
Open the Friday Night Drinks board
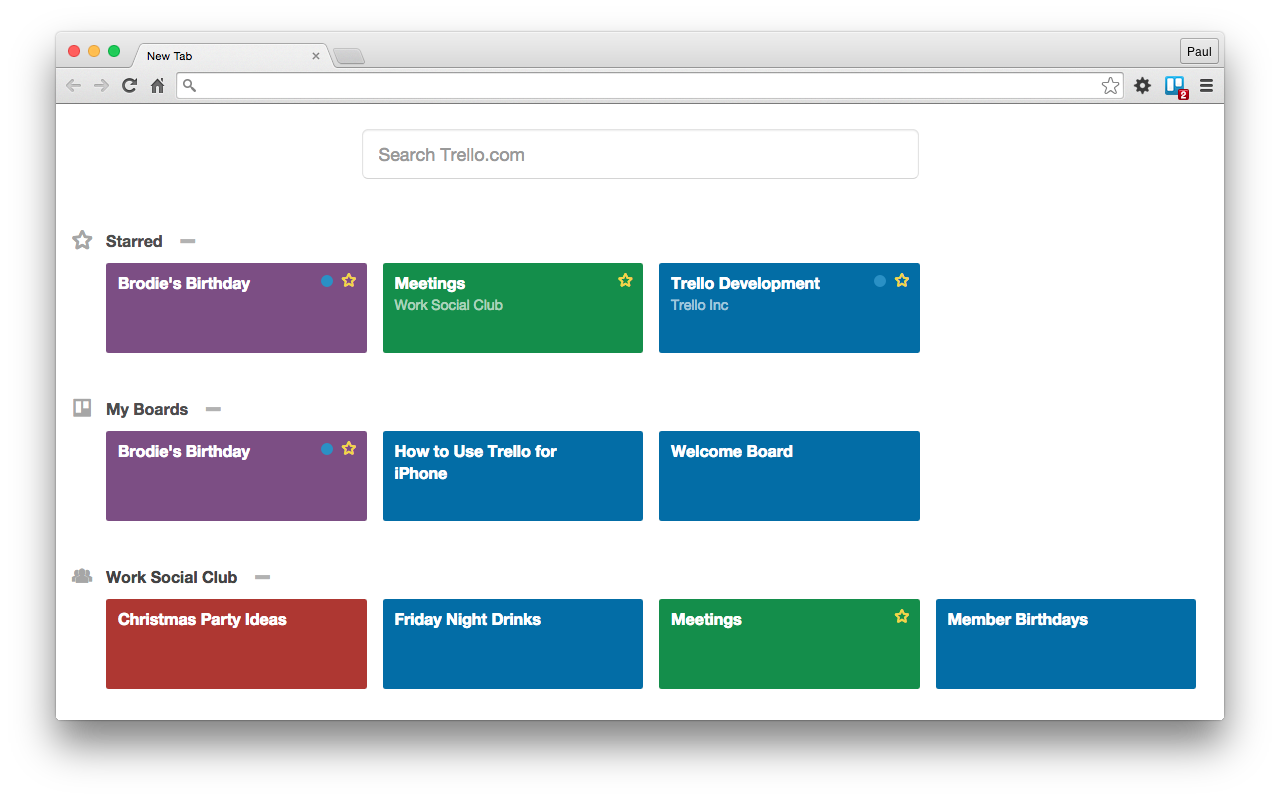tap(513, 644)
